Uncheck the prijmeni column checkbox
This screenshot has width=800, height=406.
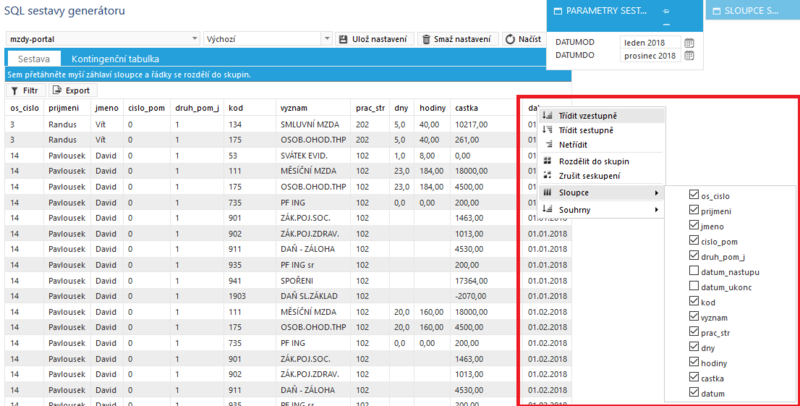pyautogui.click(x=693, y=210)
